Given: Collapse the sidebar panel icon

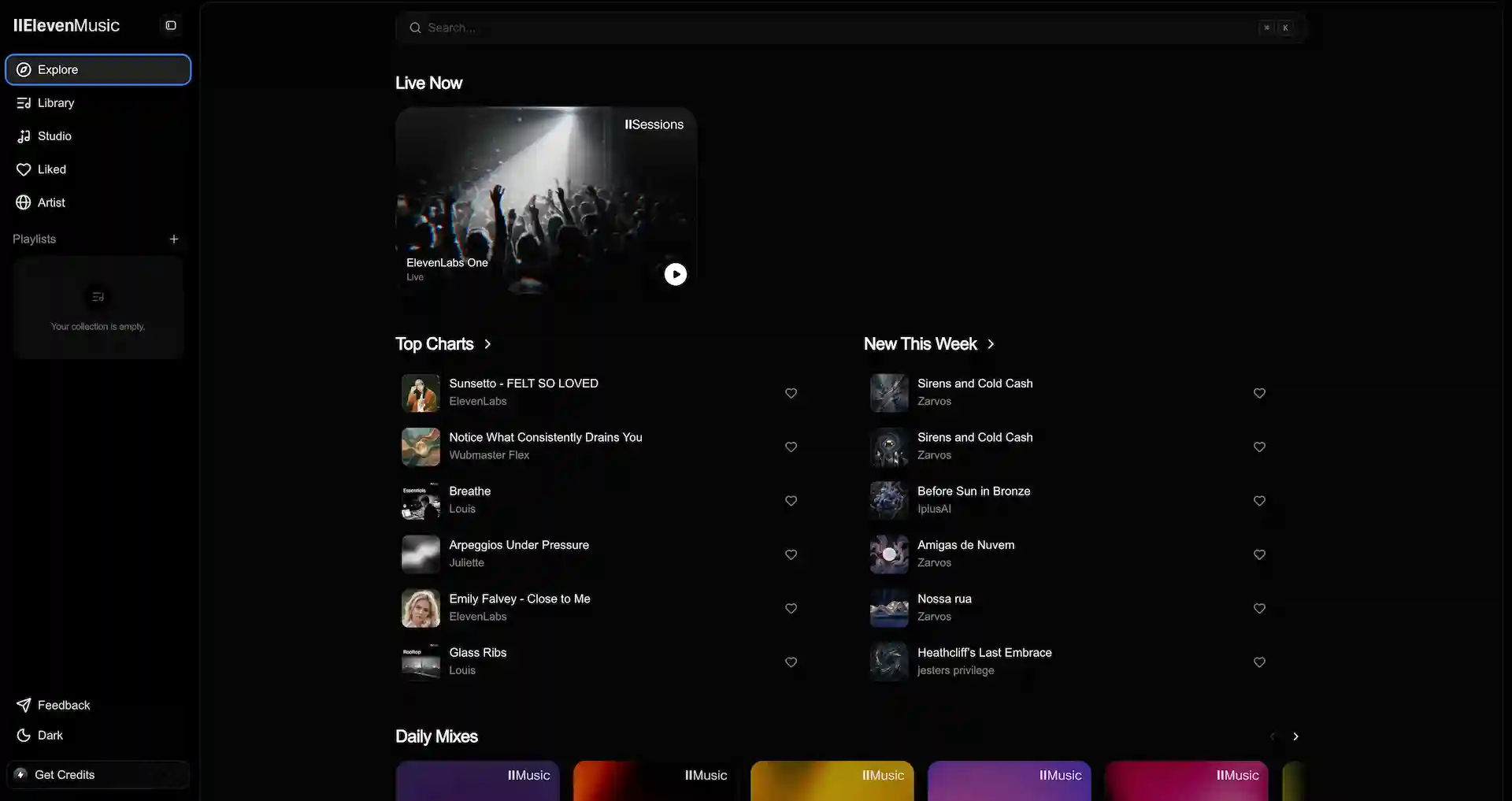Looking at the screenshot, I should tap(170, 26).
